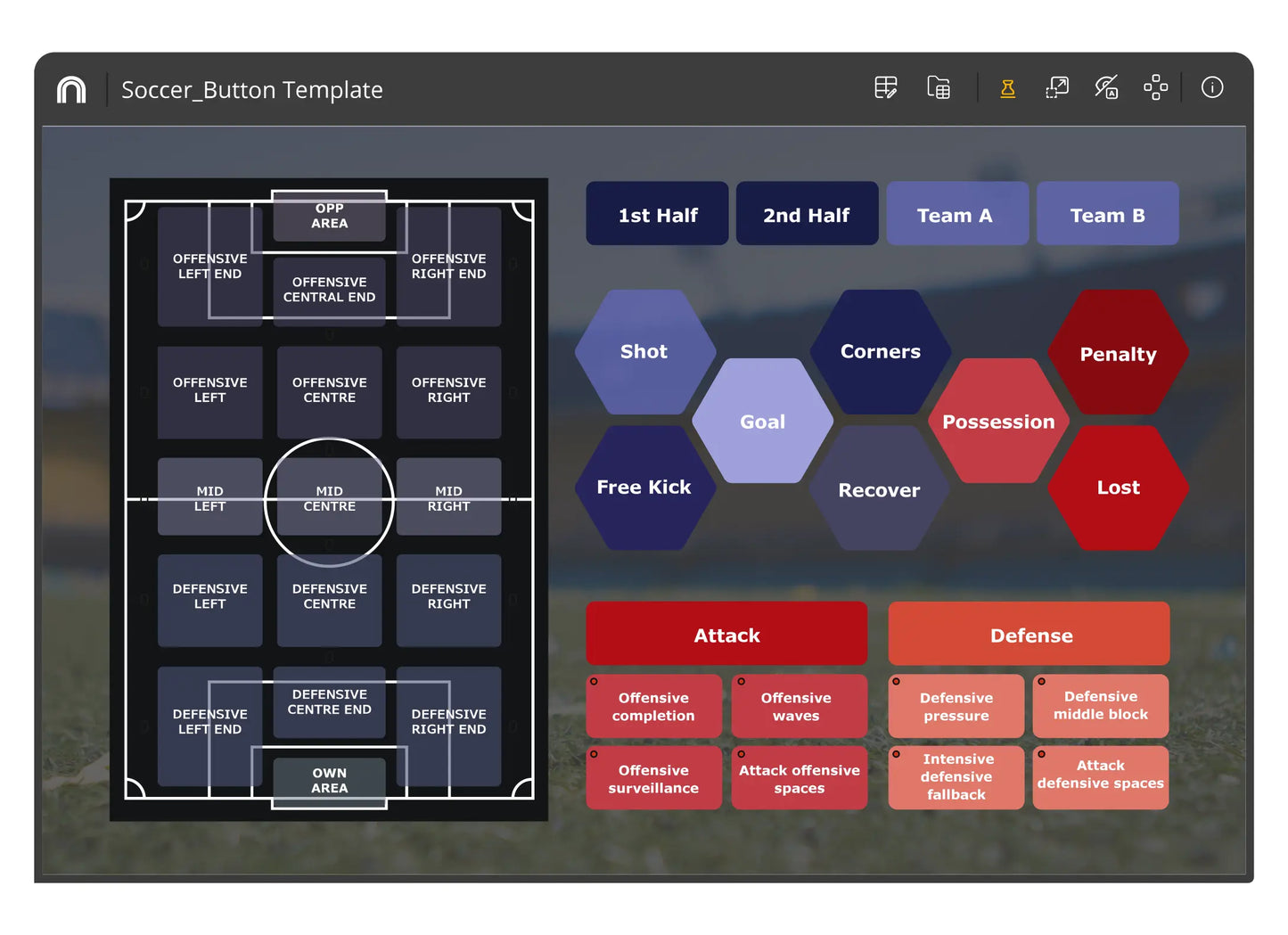Click the arch logo icon
This screenshot has height=935, width=1288.
tap(71, 90)
